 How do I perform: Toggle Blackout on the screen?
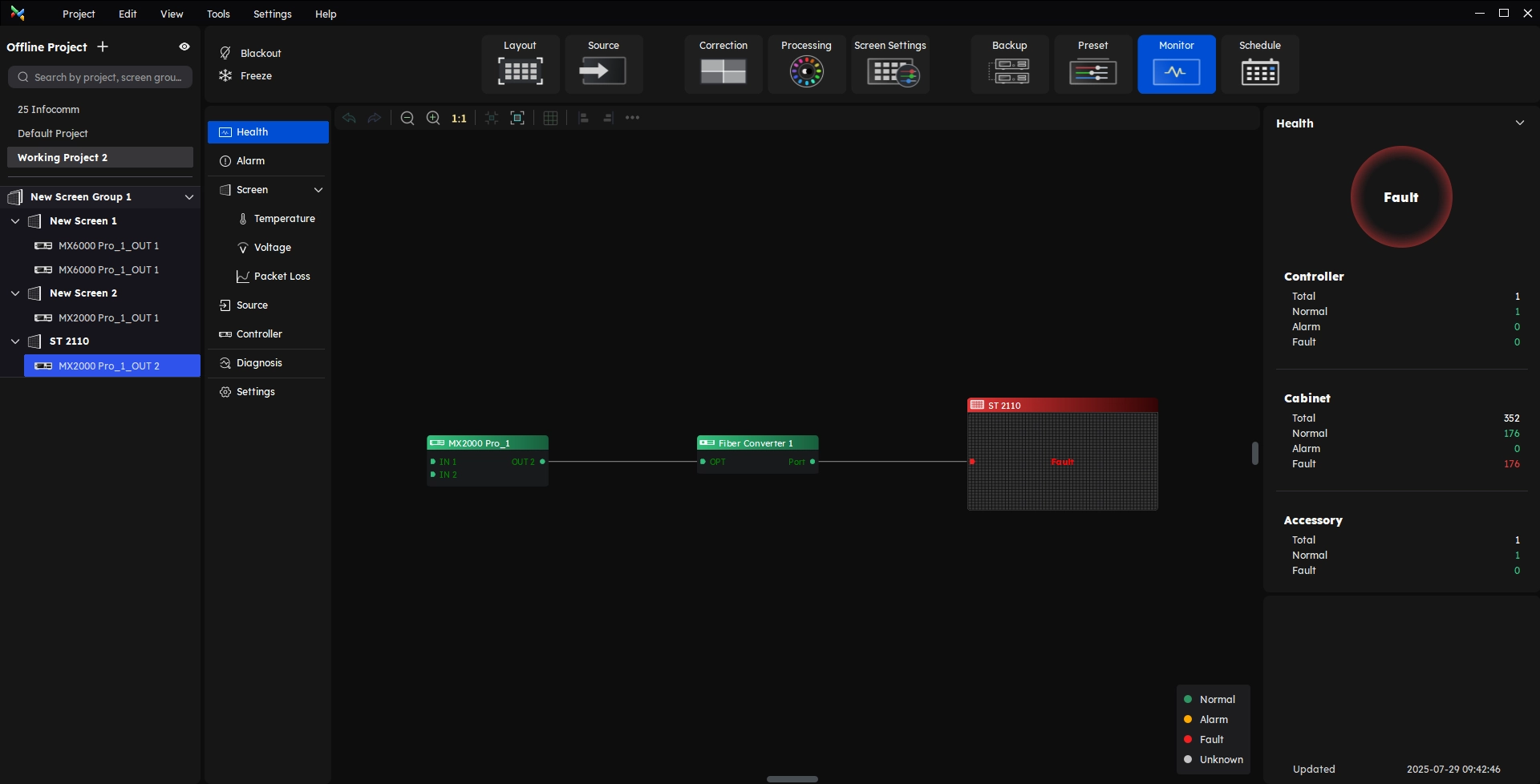tap(250, 53)
